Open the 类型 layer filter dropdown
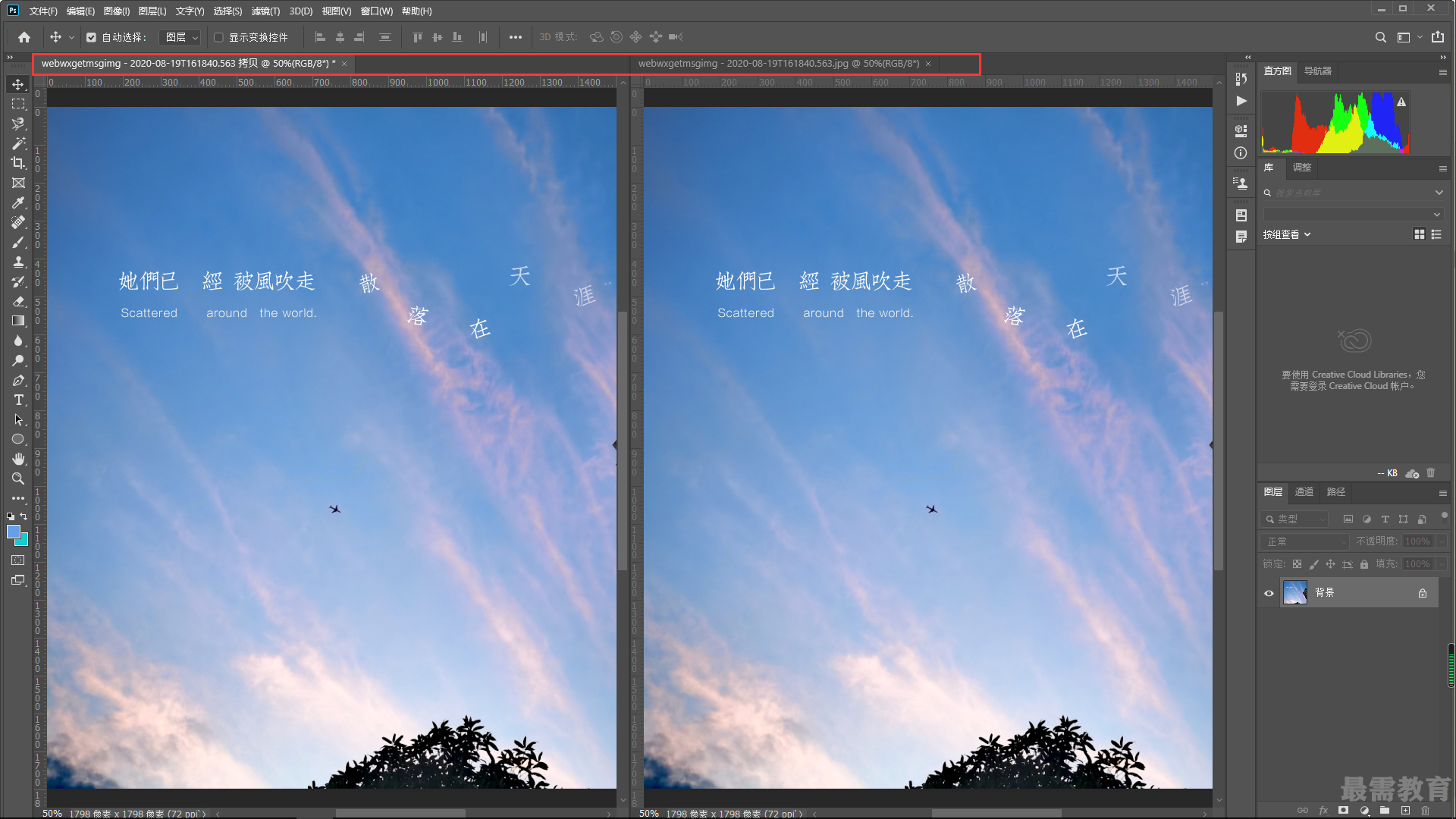1456x819 pixels. pos(1295,519)
